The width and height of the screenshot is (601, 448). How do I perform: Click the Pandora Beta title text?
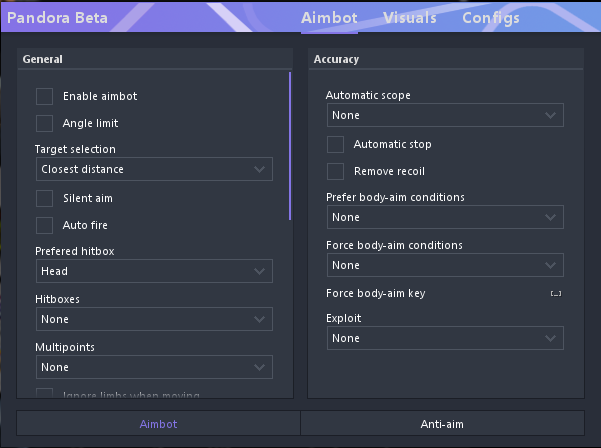(x=57, y=18)
